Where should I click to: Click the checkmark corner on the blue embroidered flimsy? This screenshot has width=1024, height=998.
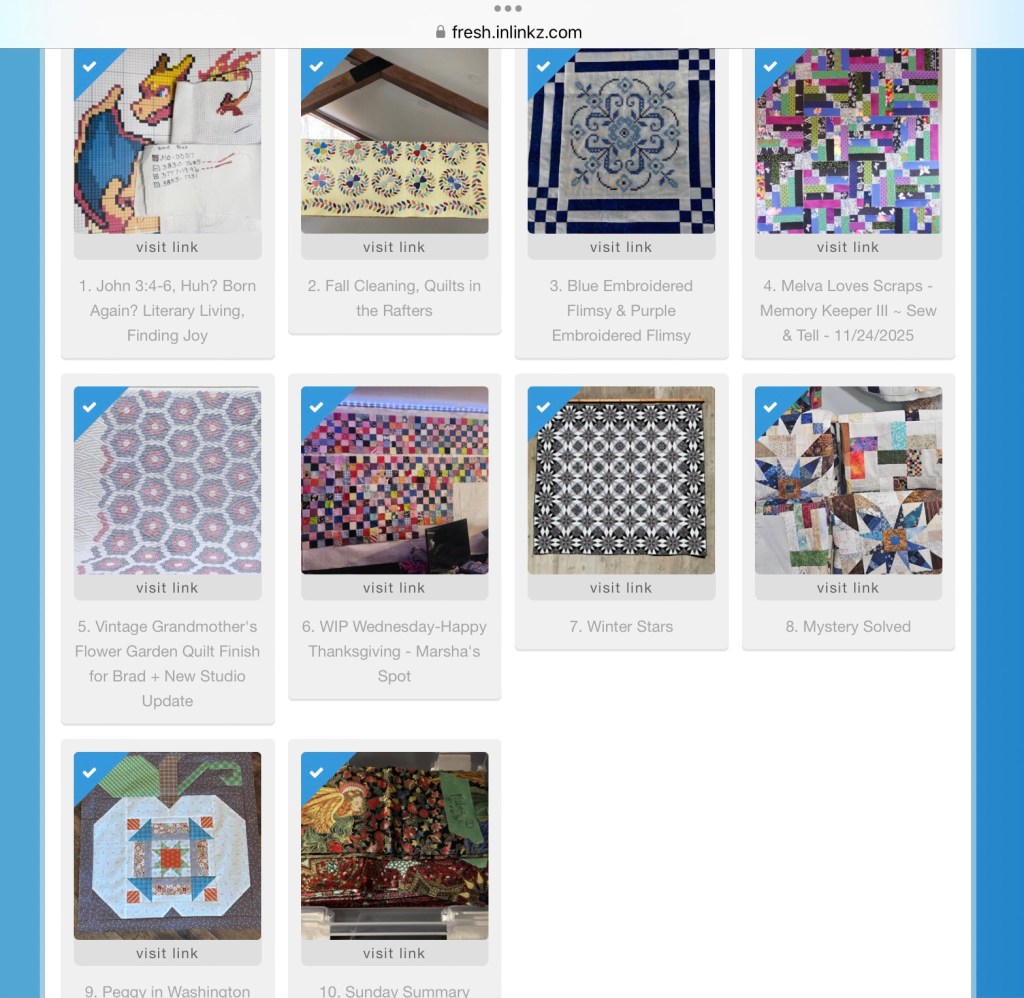(543, 66)
